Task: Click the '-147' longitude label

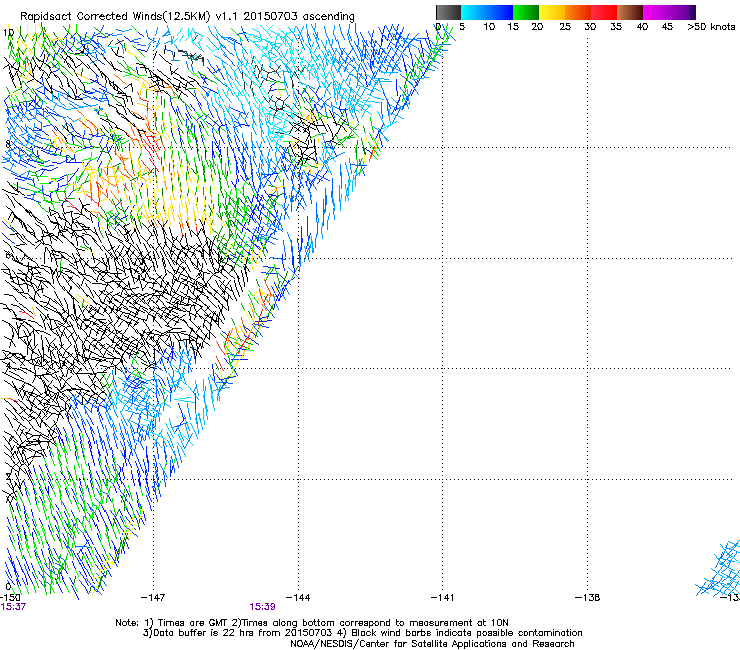Action: [x=153, y=598]
